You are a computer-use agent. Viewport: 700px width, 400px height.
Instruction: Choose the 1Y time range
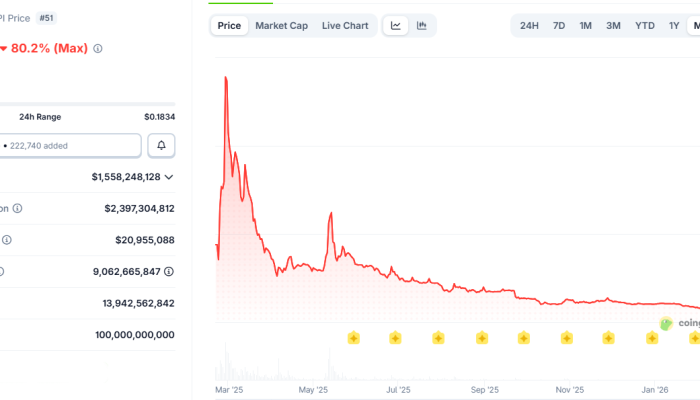tap(675, 25)
